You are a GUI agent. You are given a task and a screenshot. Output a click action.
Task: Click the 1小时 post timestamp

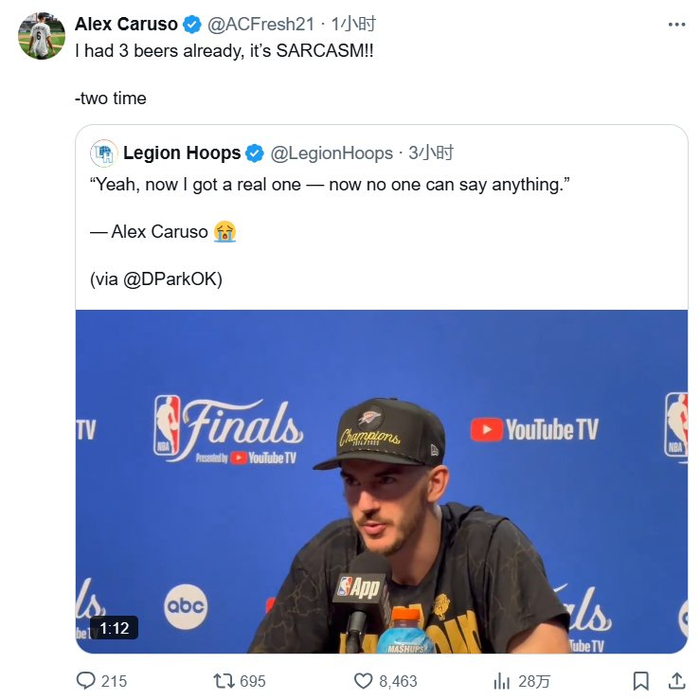[x=353, y=24]
